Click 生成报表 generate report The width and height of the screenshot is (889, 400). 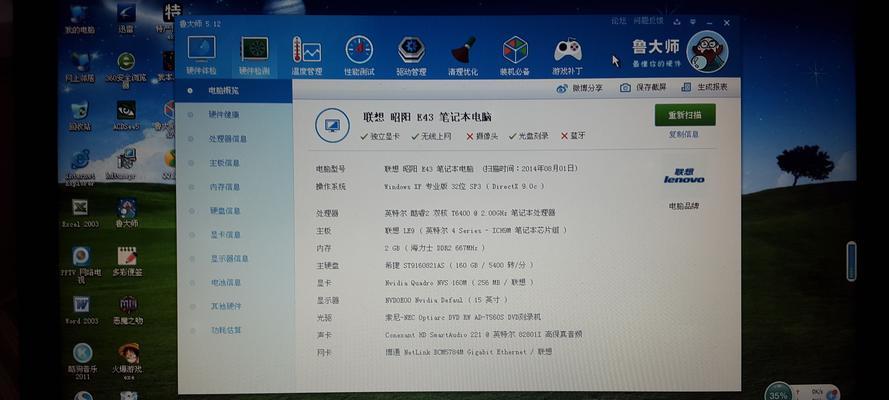click(x=704, y=87)
